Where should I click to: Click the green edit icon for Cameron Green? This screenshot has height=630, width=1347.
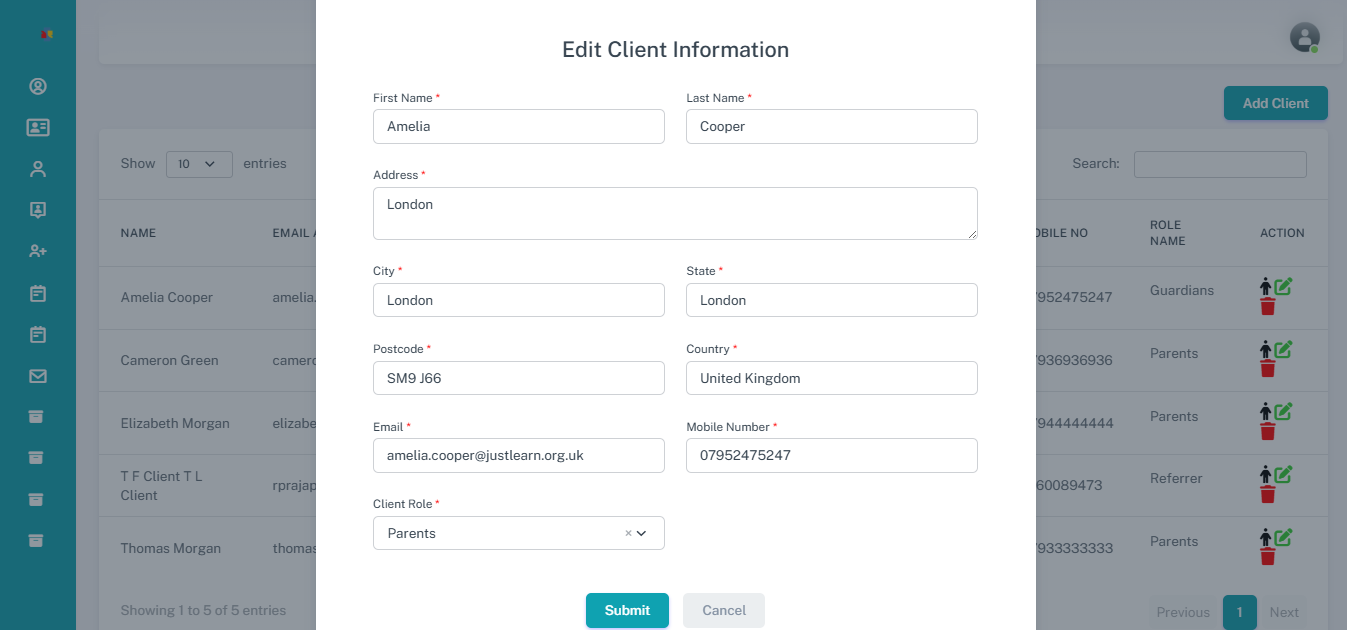click(1283, 349)
